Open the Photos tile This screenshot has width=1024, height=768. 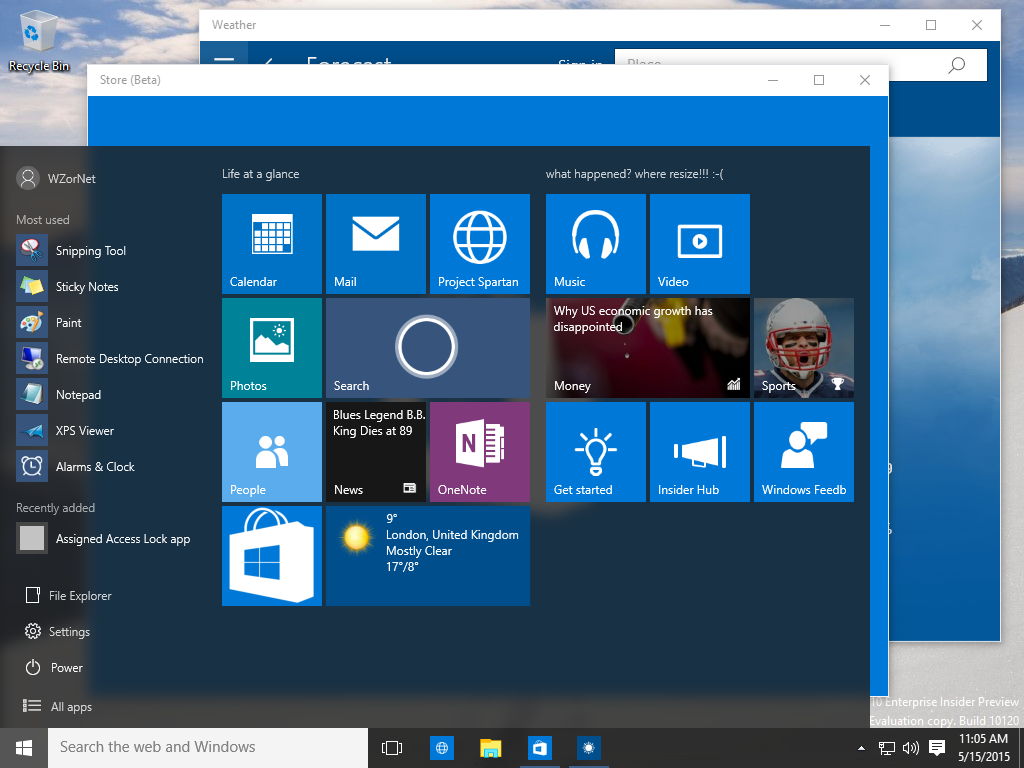(x=272, y=347)
